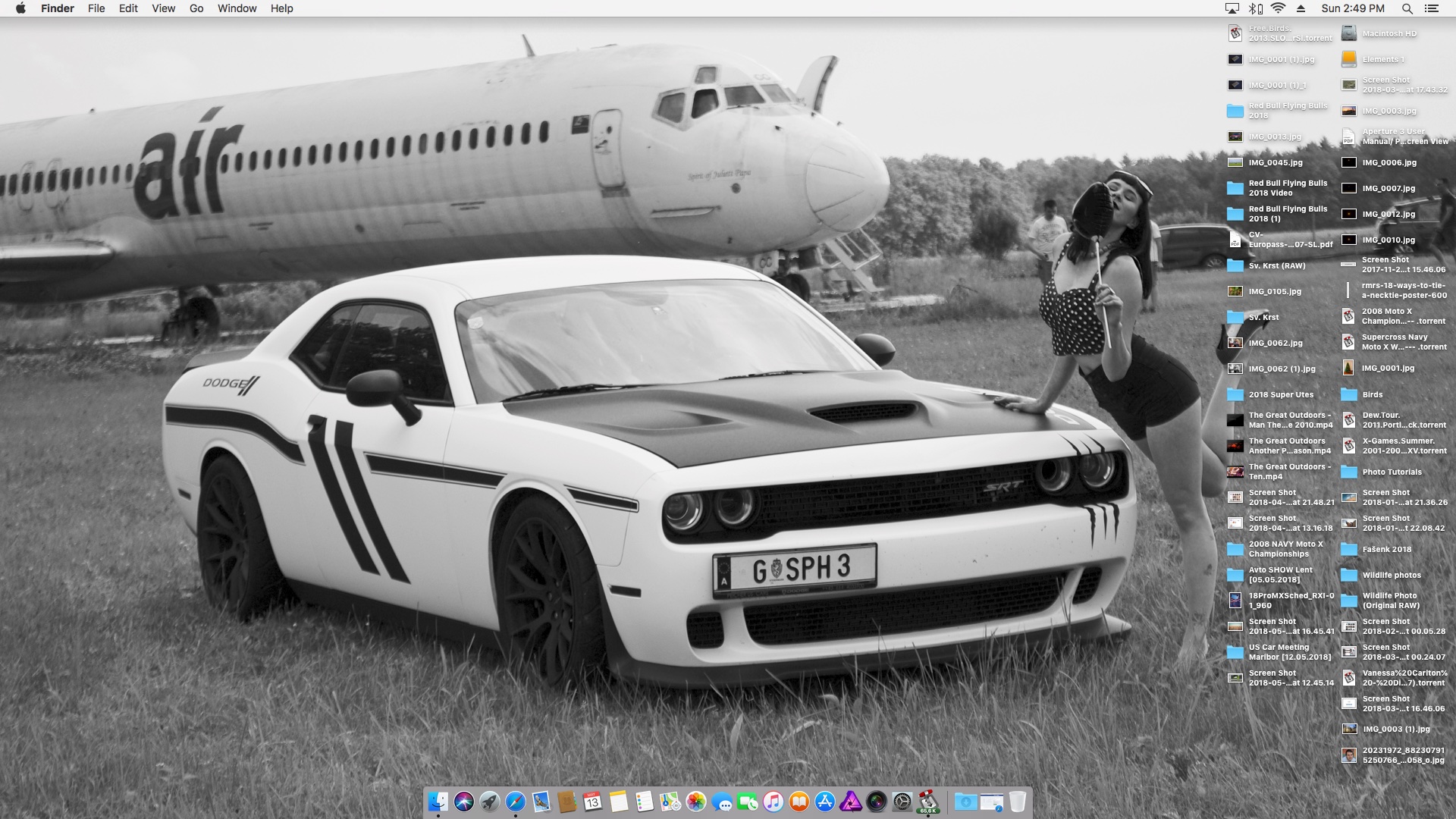Open Photos app in Dock
The height and width of the screenshot is (819, 1456).
point(696,802)
